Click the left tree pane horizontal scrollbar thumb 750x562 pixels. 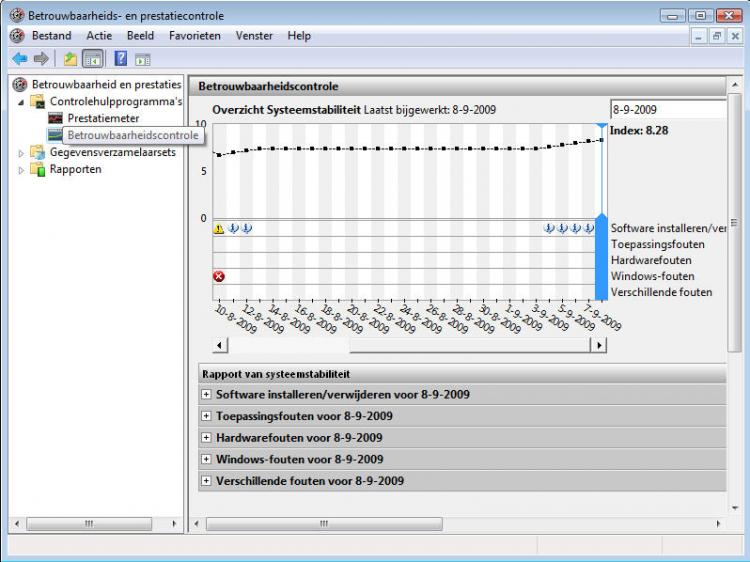pos(89,524)
